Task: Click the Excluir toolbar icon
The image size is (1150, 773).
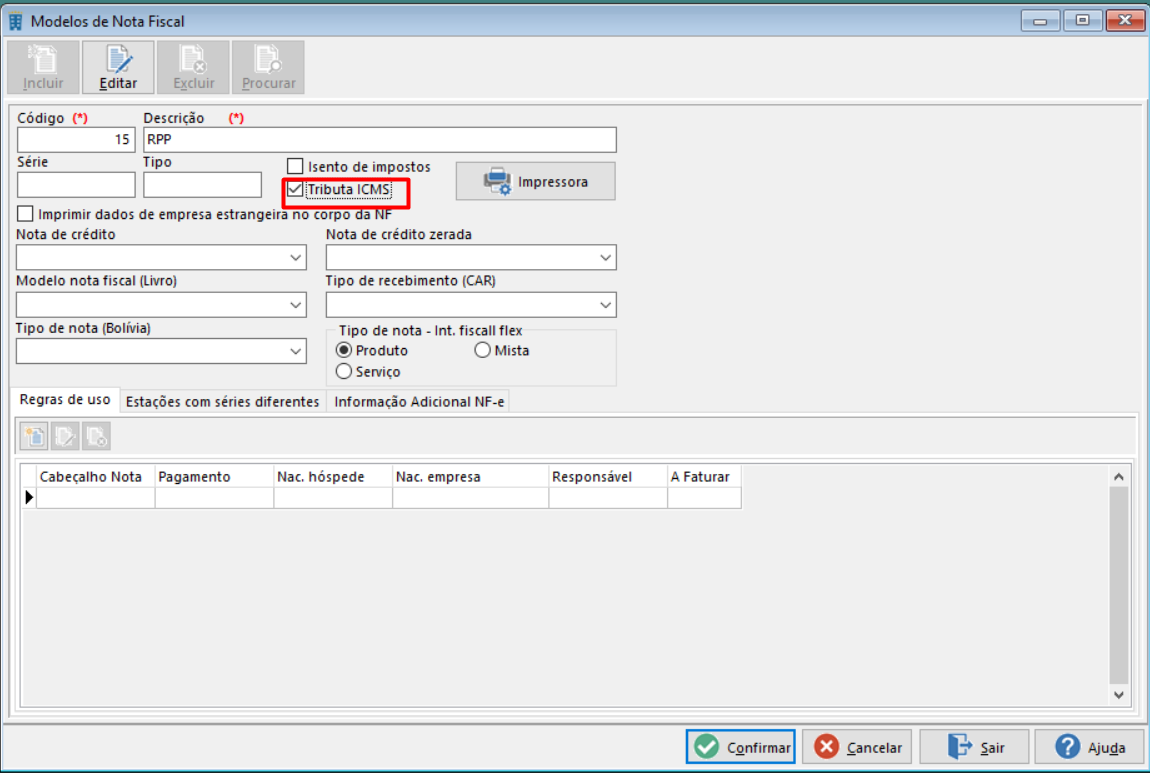Action: pyautogui.click(x=194, y=67)
